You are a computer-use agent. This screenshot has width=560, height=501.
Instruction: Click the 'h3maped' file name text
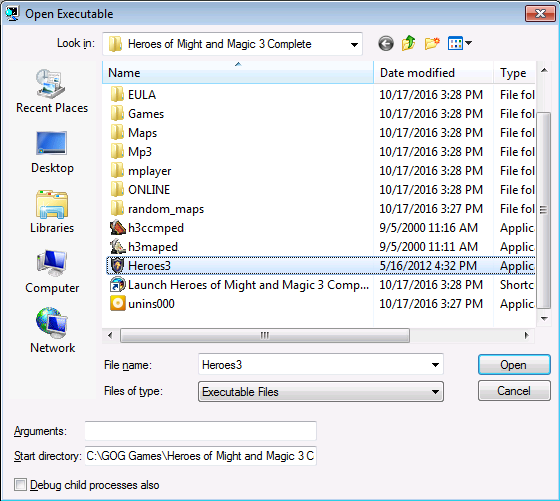coord(153,247)
